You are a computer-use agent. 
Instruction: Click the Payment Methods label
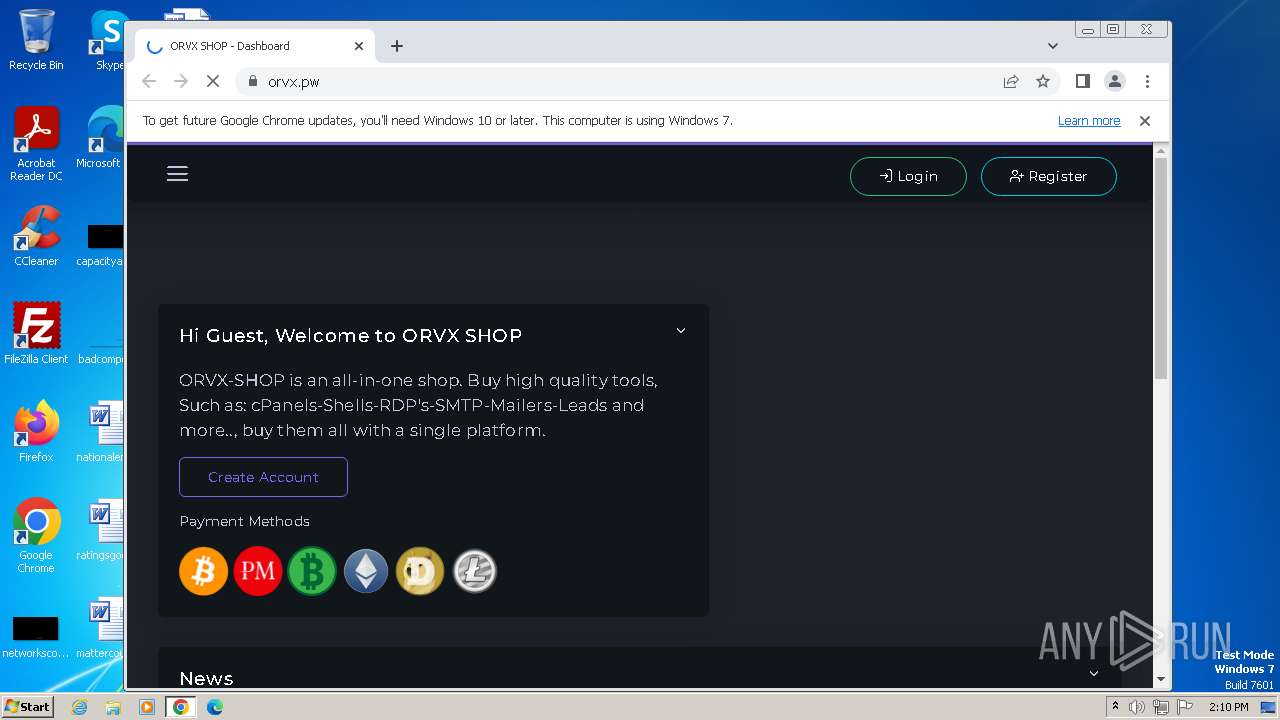coord(244,521)
